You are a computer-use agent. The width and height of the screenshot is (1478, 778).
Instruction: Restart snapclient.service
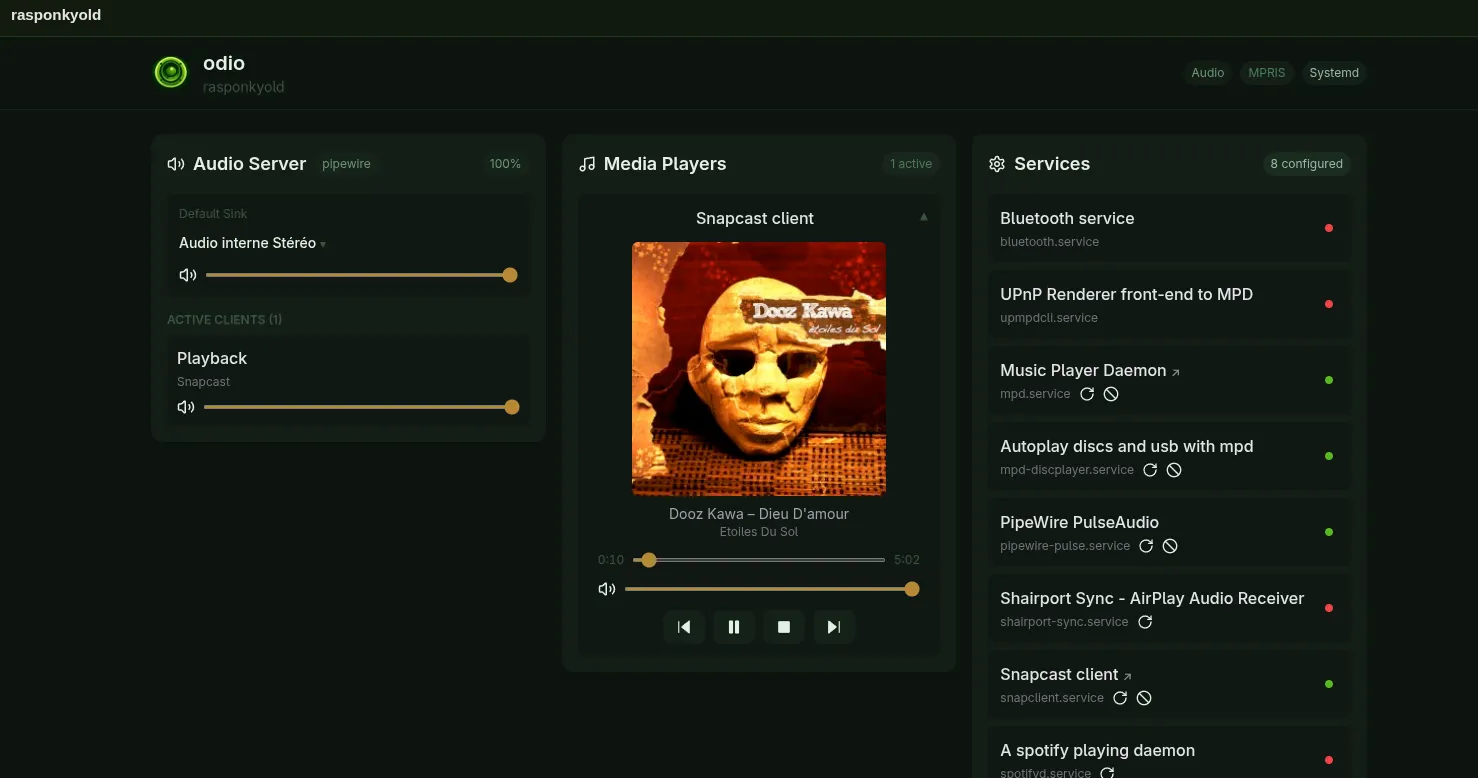pos(1120,698)
